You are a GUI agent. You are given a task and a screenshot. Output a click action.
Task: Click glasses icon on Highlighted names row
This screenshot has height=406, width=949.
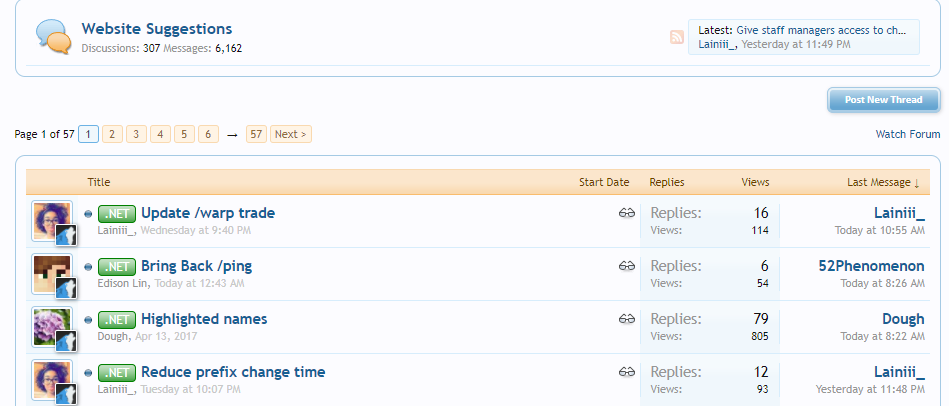click(626, 319)
